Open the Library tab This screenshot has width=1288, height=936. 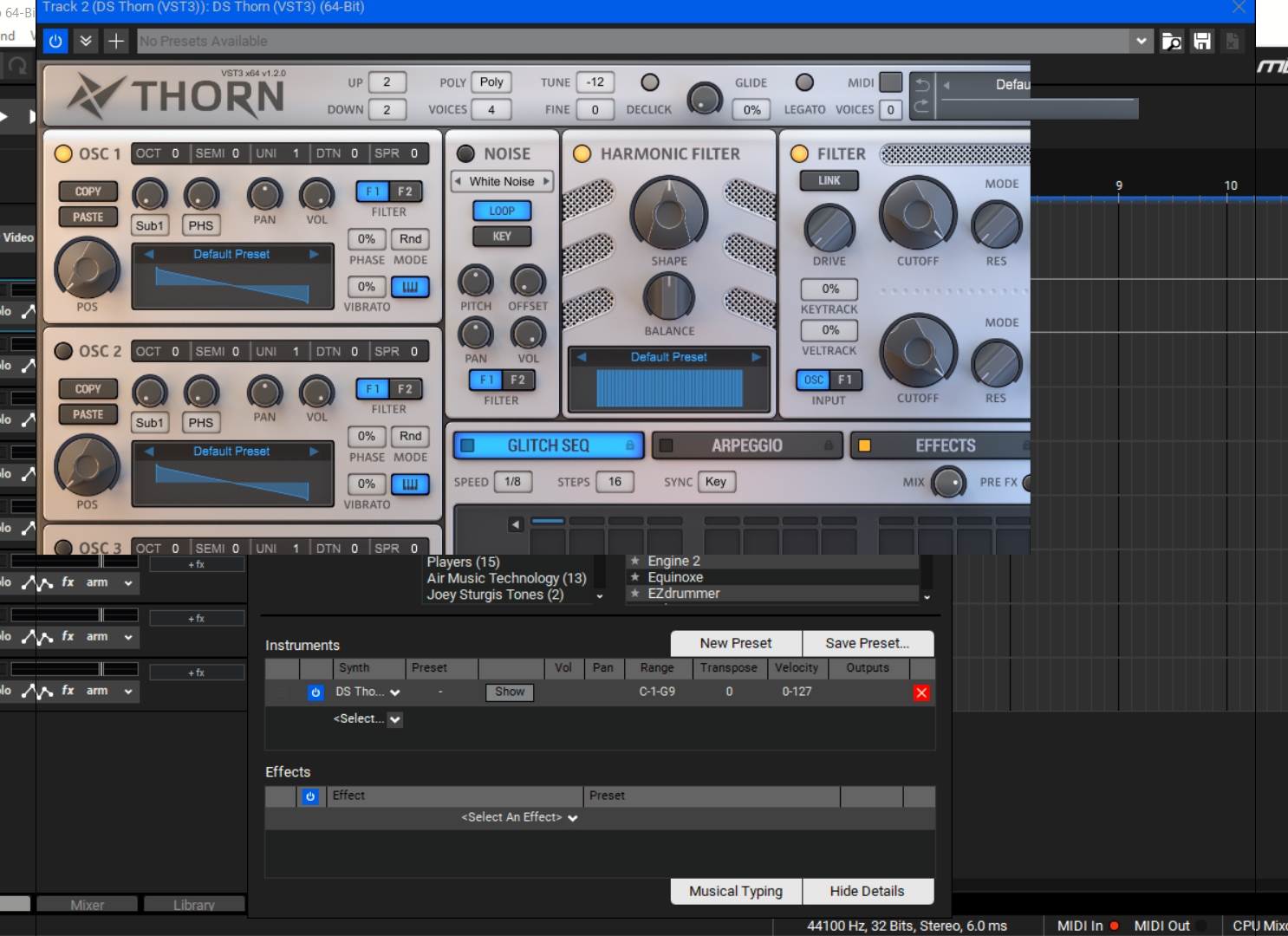[x=194, y=905]
